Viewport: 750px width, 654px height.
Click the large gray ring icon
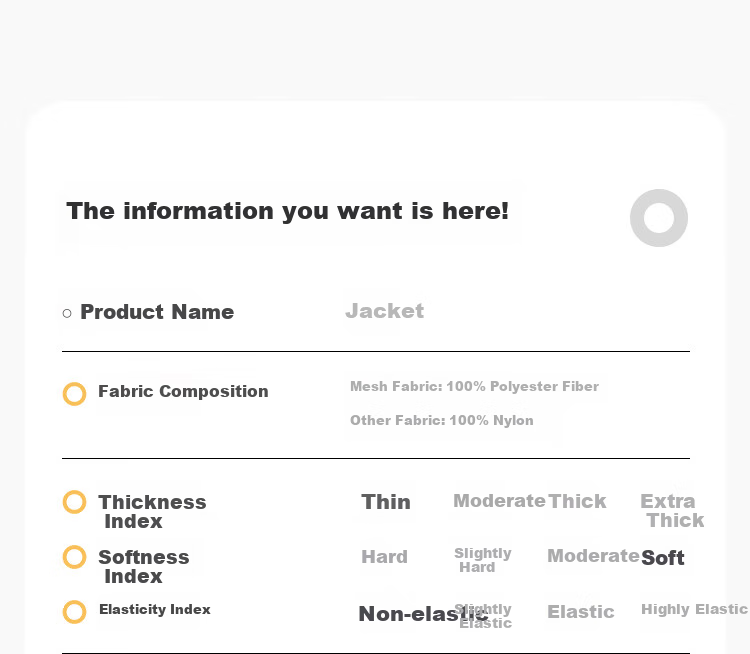[x=659, y=218]
